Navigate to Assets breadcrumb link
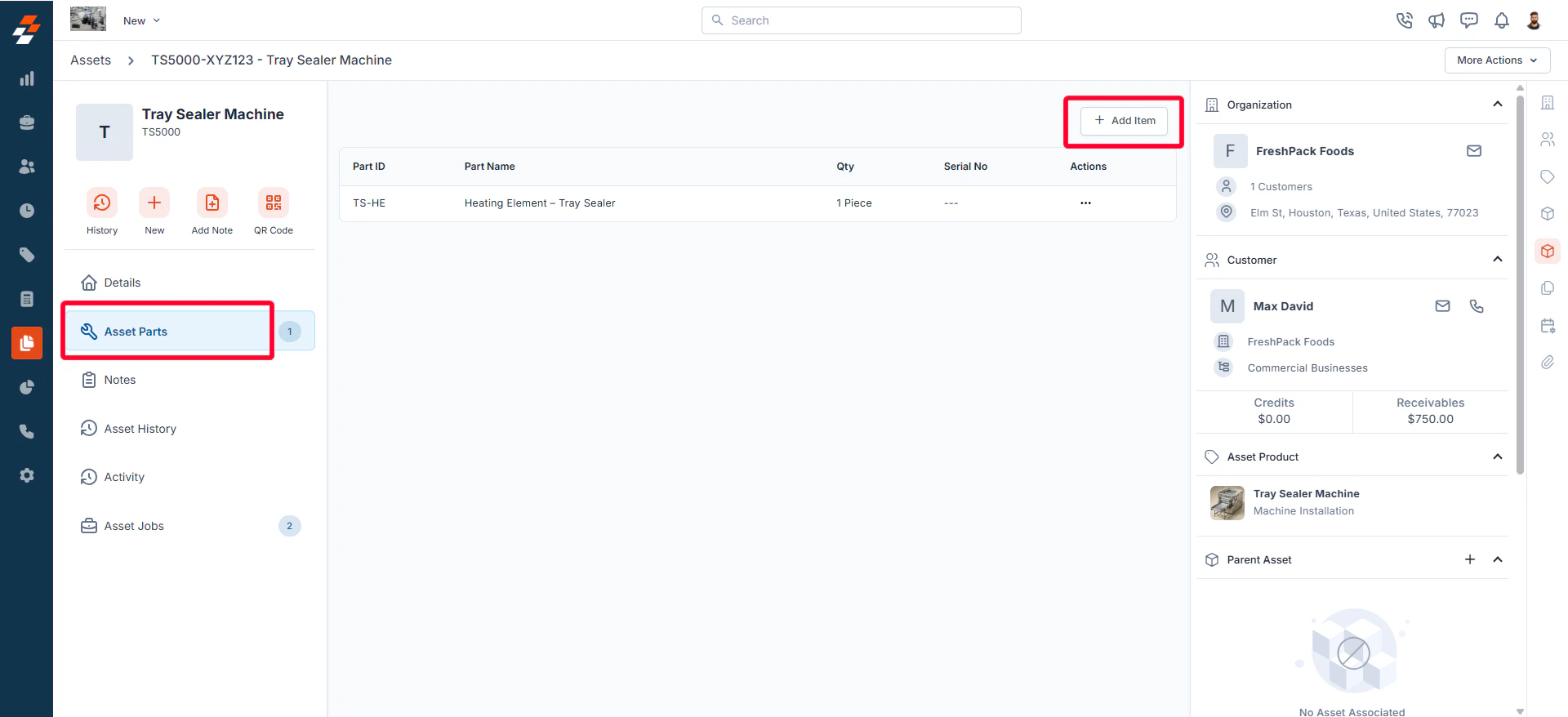 (x=91, y=60)
